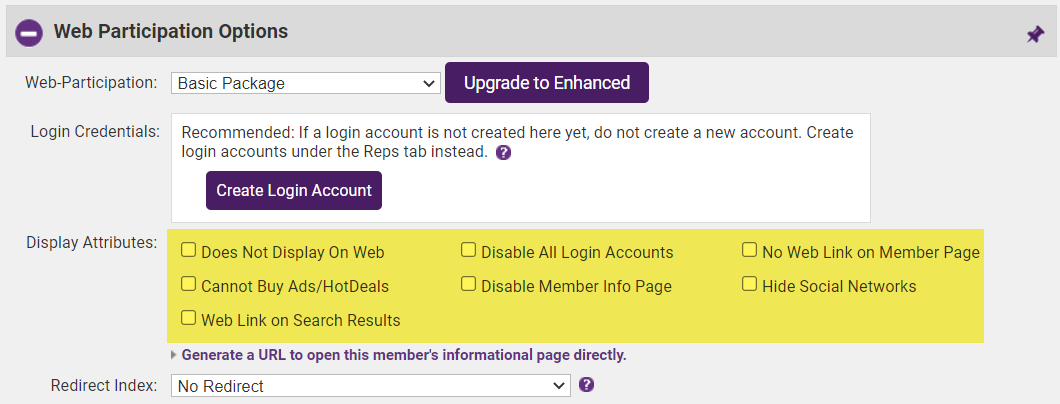This screenshot has height=404, width=1060.
Task: Click the Web Participation Options title text
Action: coord(170,32)
